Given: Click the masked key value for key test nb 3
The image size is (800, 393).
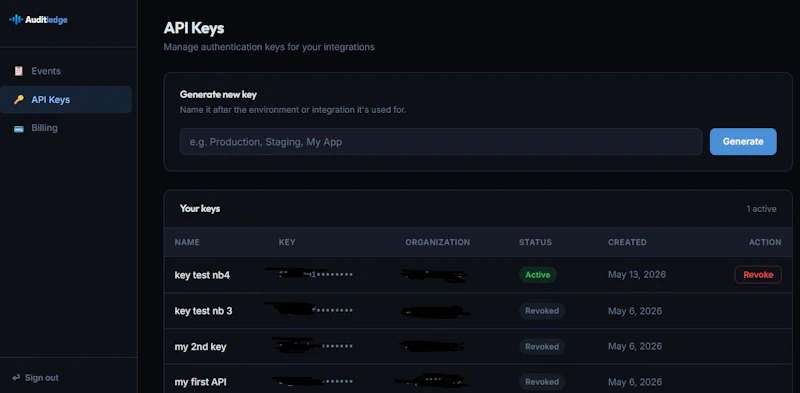Looking at the screenshot, I should 309,309.
